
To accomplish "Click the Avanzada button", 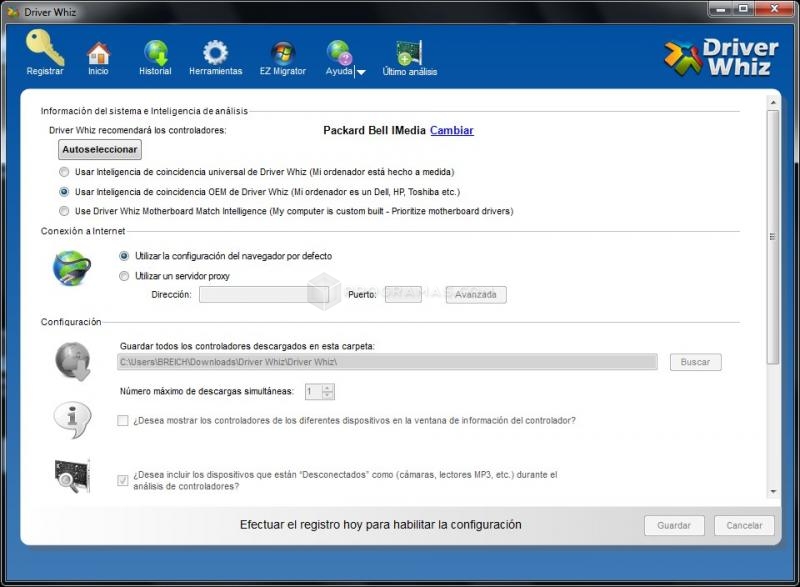I will (476, 295).
